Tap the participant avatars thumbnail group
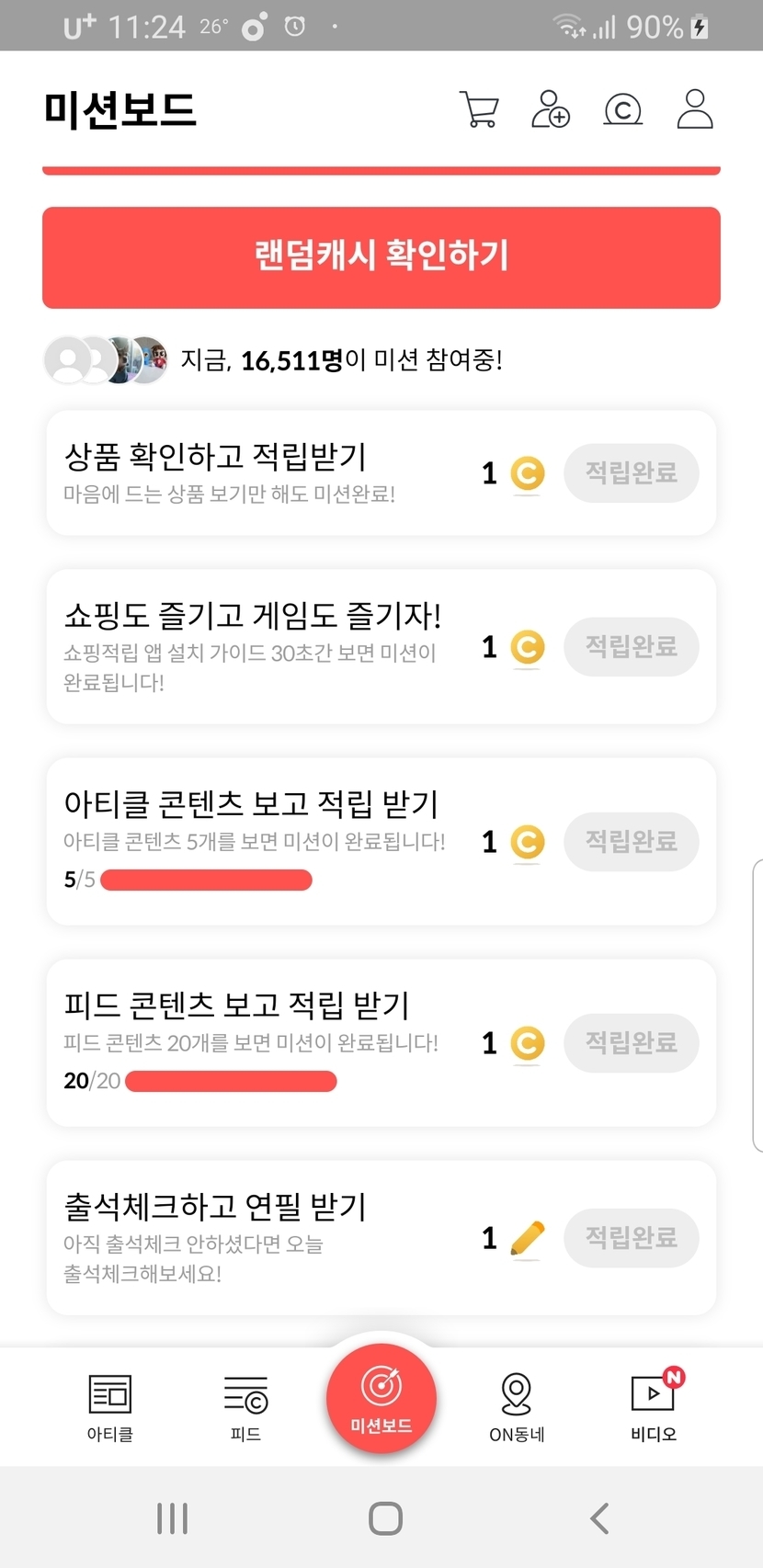 click(107, 360)
